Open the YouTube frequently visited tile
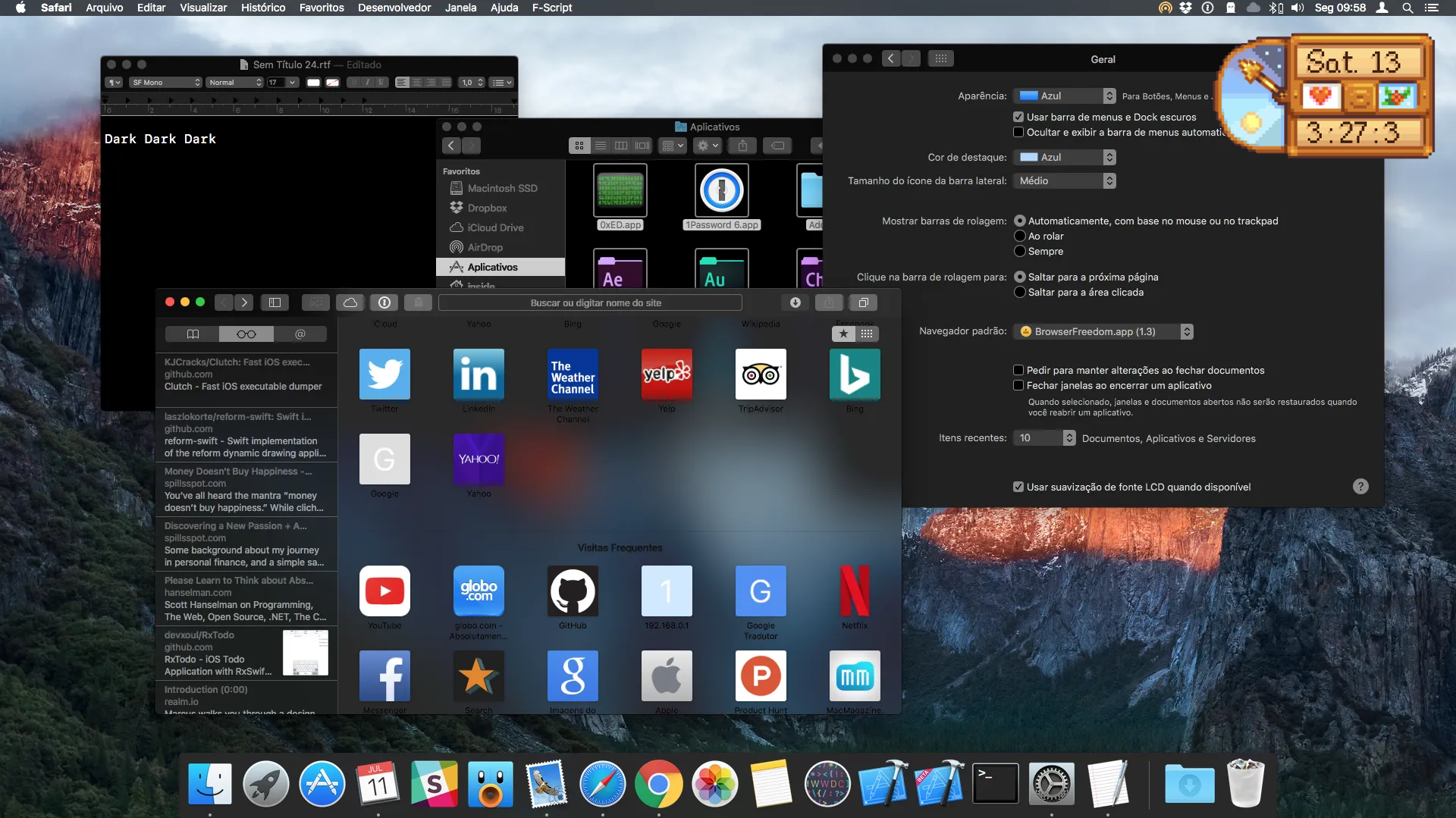1456x818 pixels. (x=384, y=591)
